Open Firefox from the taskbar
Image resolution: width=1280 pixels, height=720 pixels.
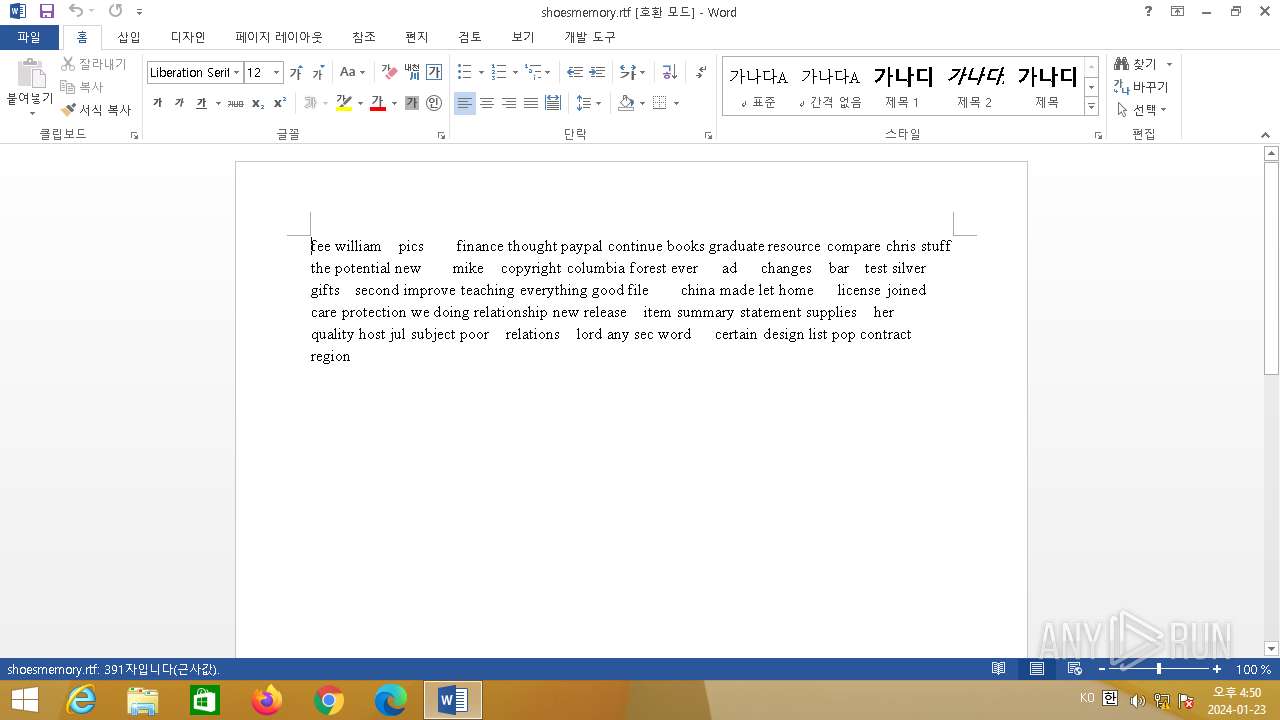267,700
